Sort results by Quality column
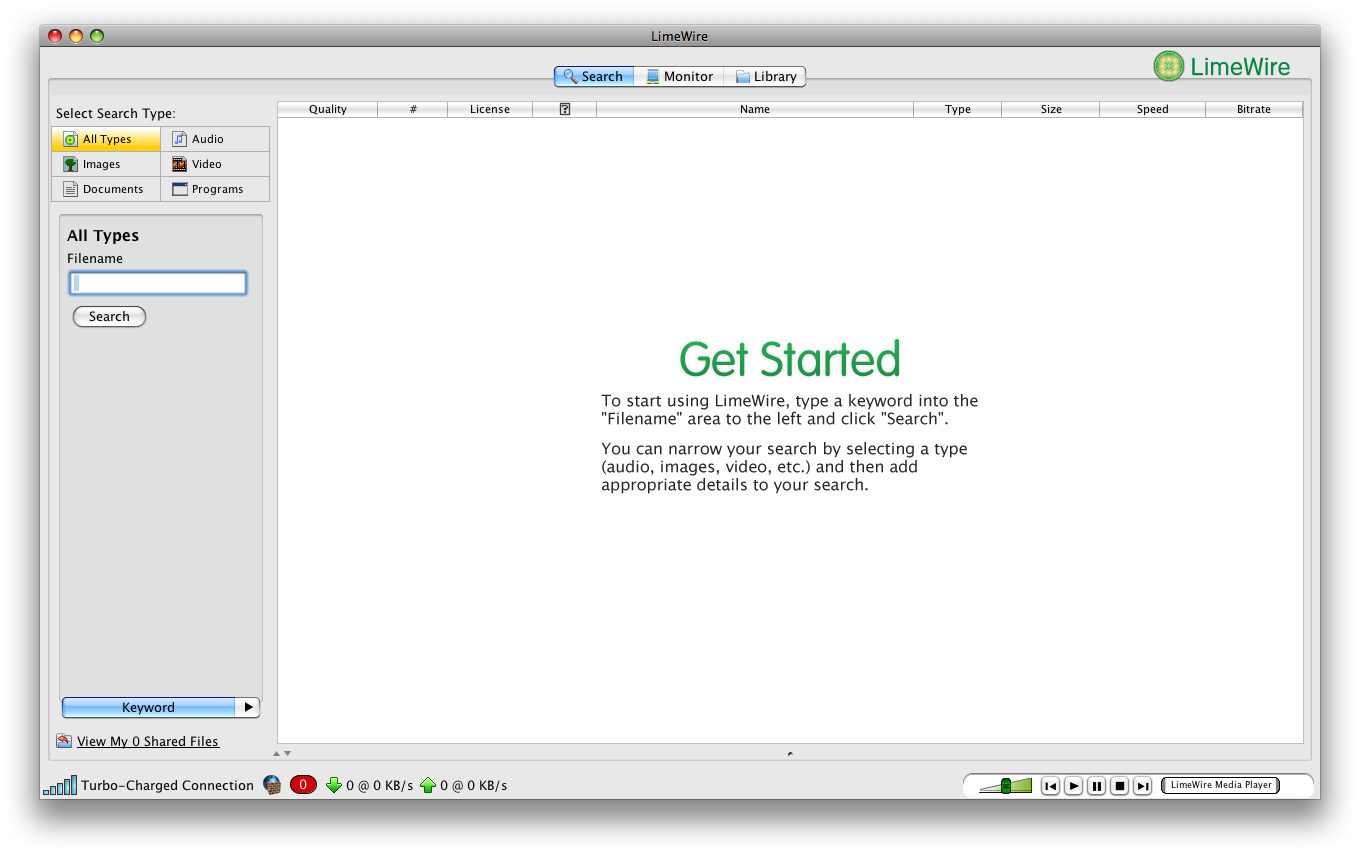 coord(328,109)
